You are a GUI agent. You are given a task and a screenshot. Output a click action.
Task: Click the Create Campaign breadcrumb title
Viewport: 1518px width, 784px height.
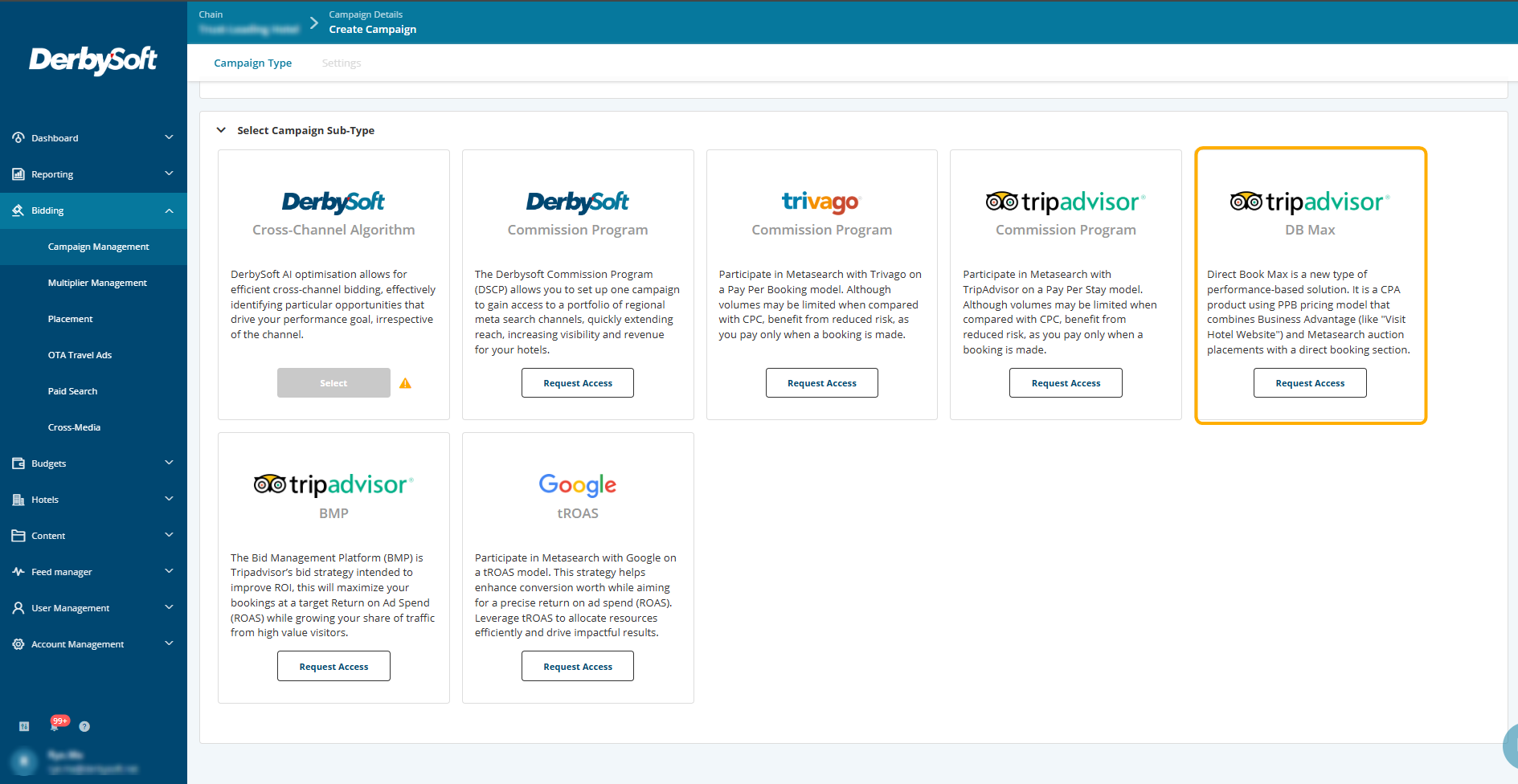pyautogui.click(x=373, y=30)
